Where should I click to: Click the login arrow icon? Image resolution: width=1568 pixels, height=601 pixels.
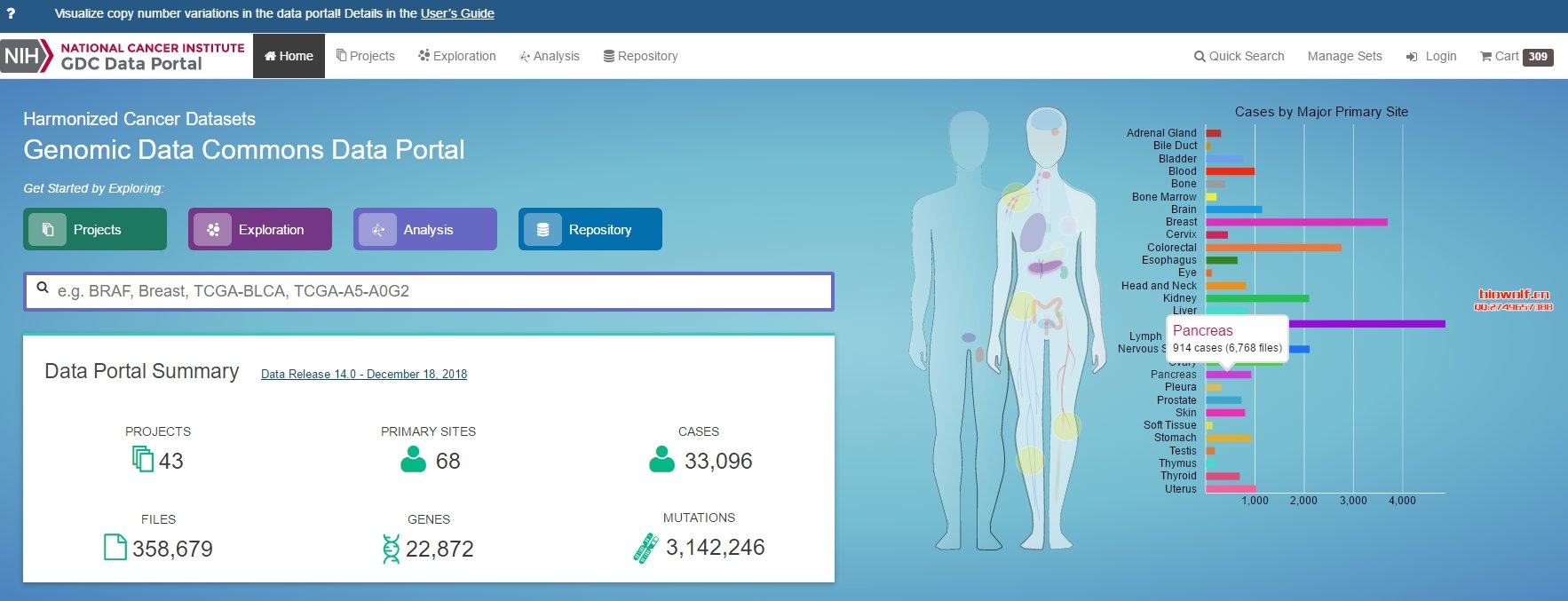pos(1412,57)
